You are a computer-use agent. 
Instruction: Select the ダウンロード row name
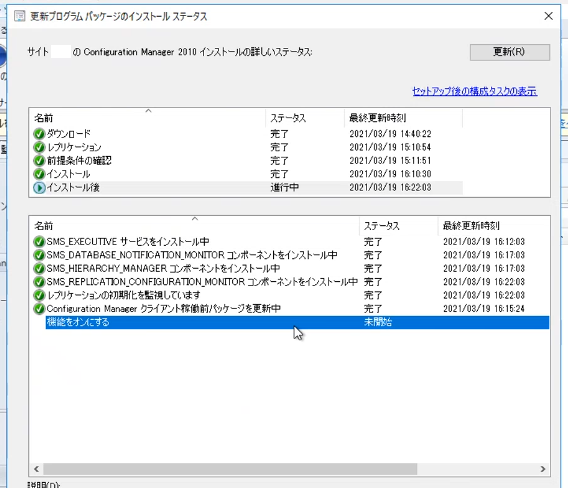tap(68, 134)
